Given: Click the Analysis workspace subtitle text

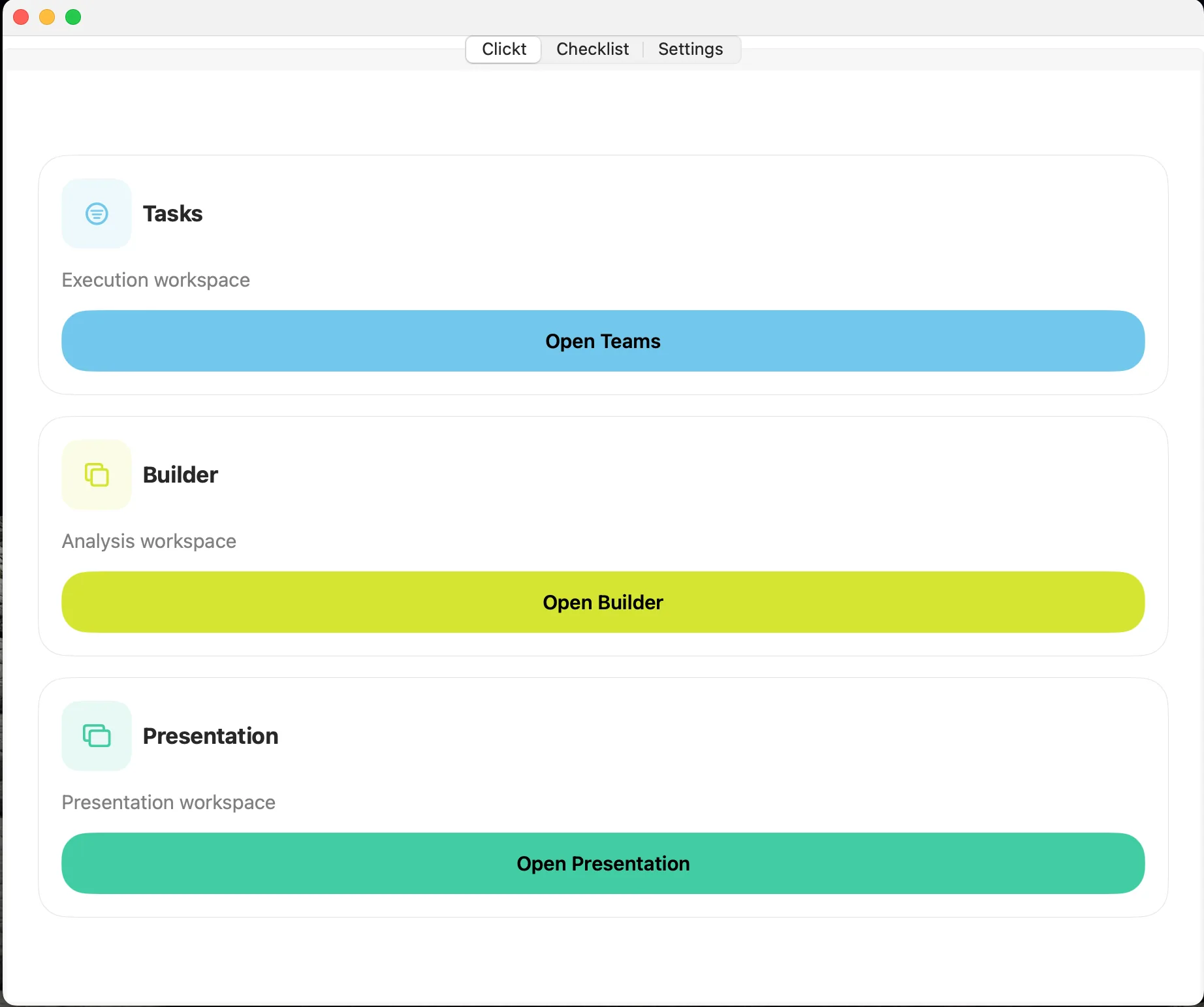Looking at the screenshot, I should click(148, 541).
